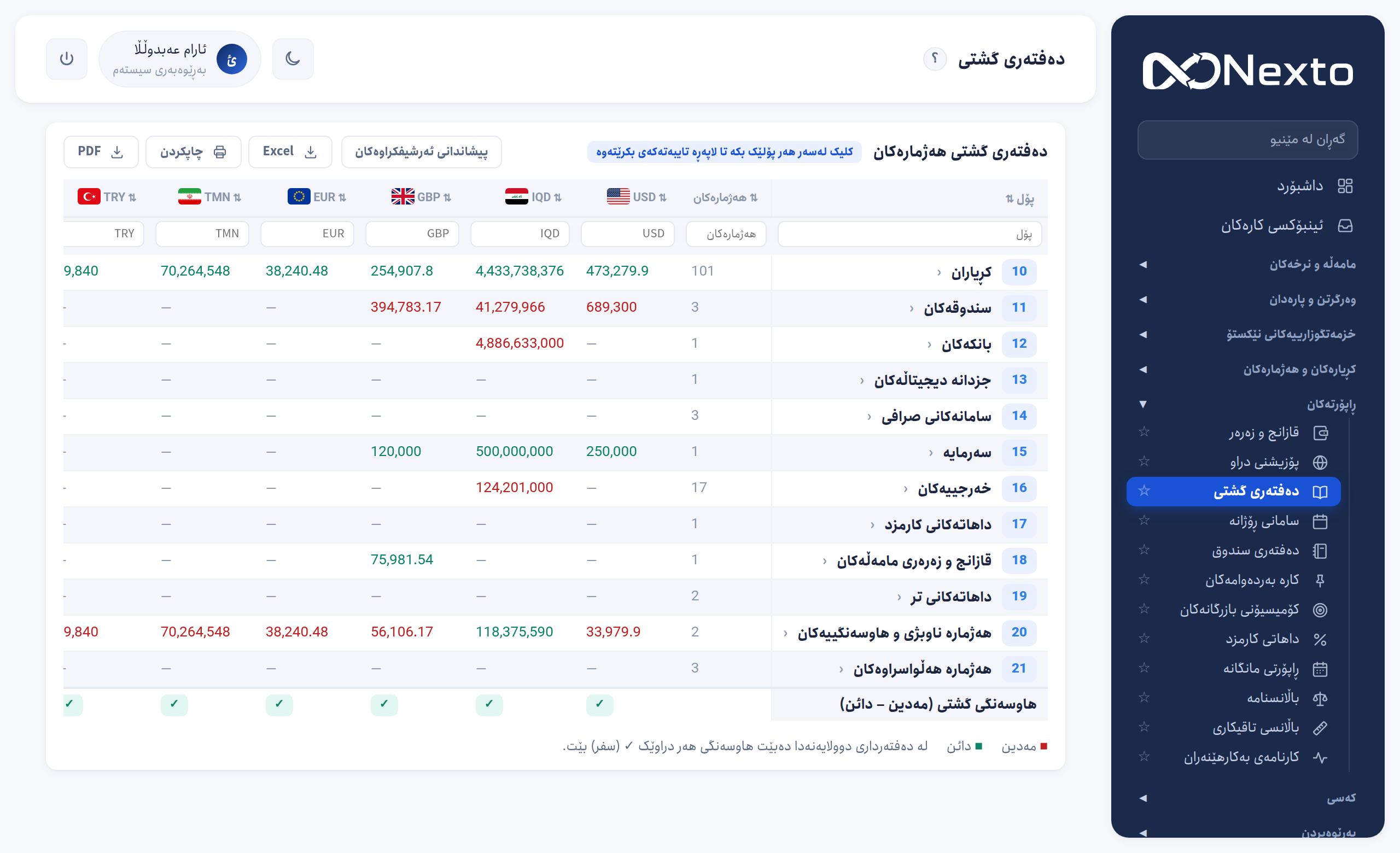Viewport: 1400px width, 853px height.
Task: Favorite star for باڵانسنامە
Action: coord(1144,697)
